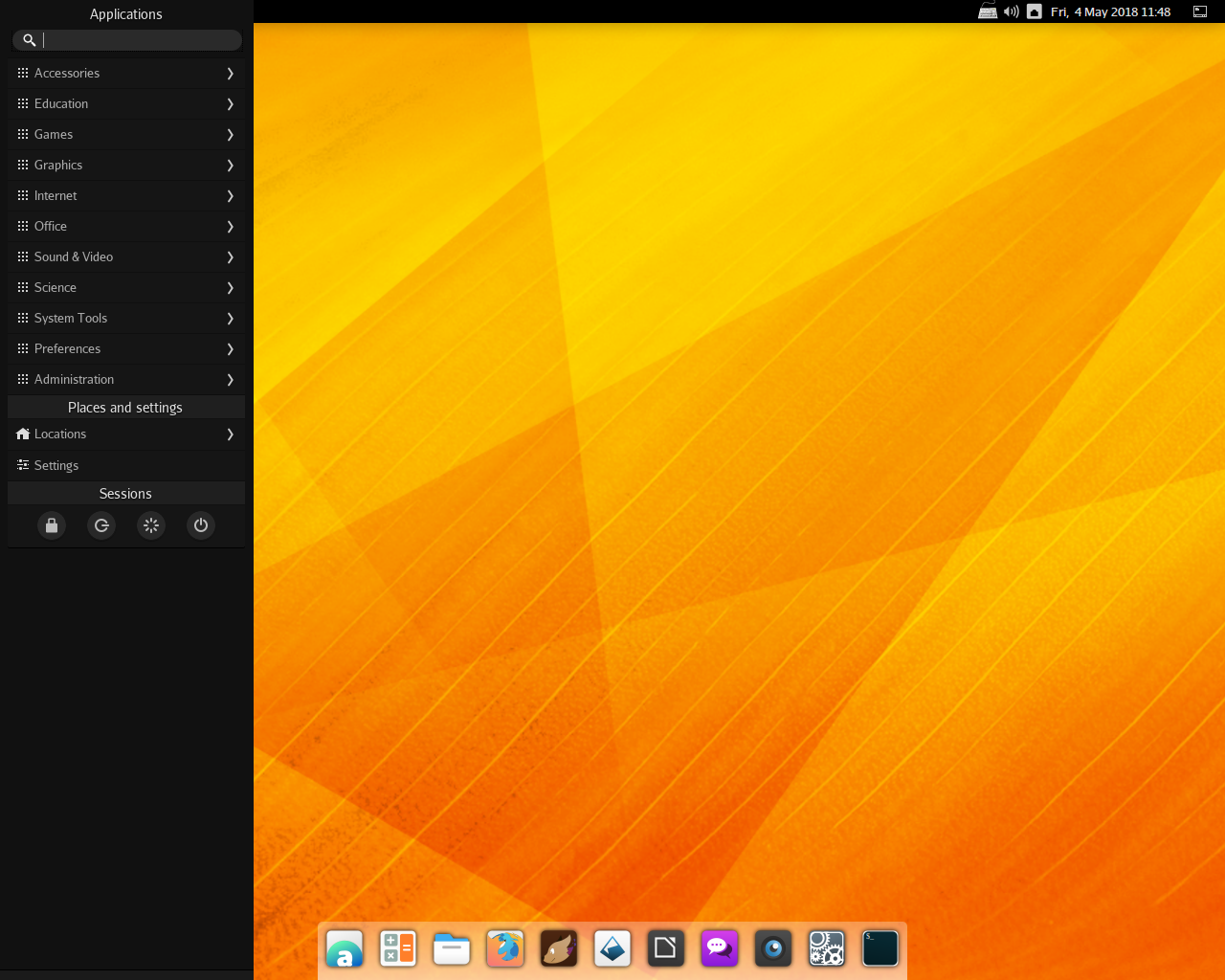Image resolution: width=1225 pixels, height=980 pixels.
Task: Open the webcam application from the dock
Action: (x=772, y=948)
